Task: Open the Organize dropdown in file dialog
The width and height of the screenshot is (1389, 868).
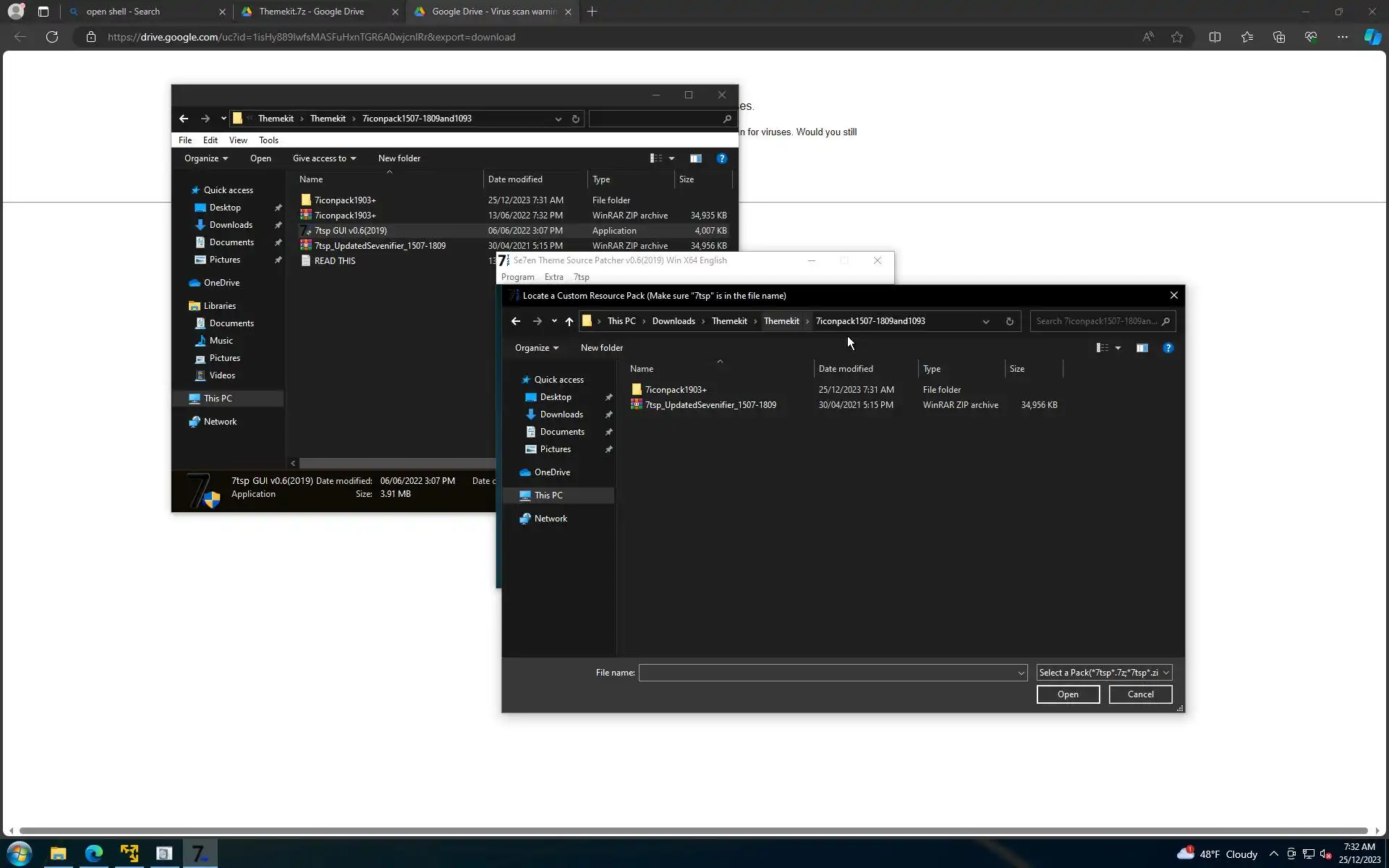Action: point(536,348)
